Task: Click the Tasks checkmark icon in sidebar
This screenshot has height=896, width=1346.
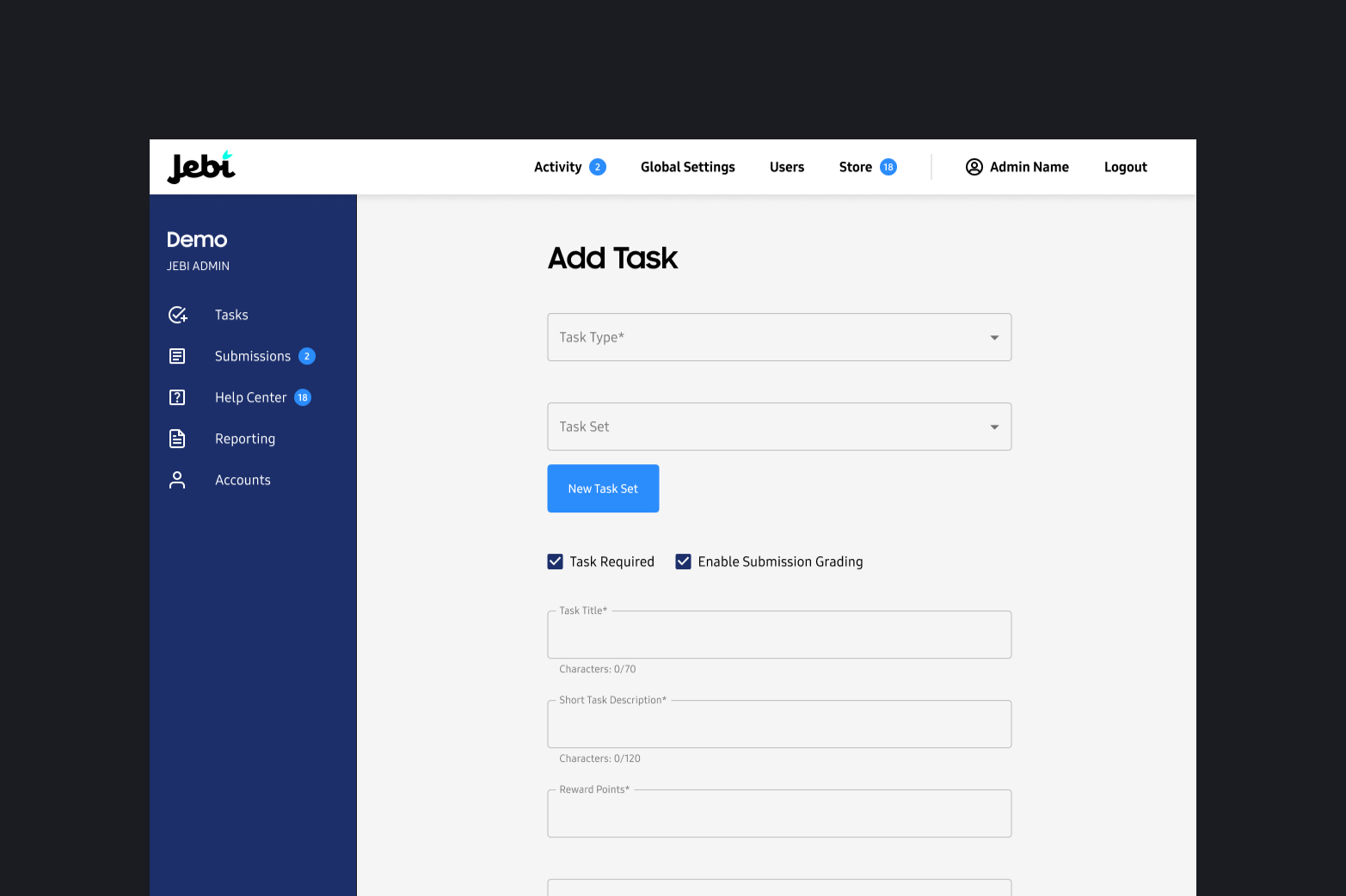Action: [177, 315]
